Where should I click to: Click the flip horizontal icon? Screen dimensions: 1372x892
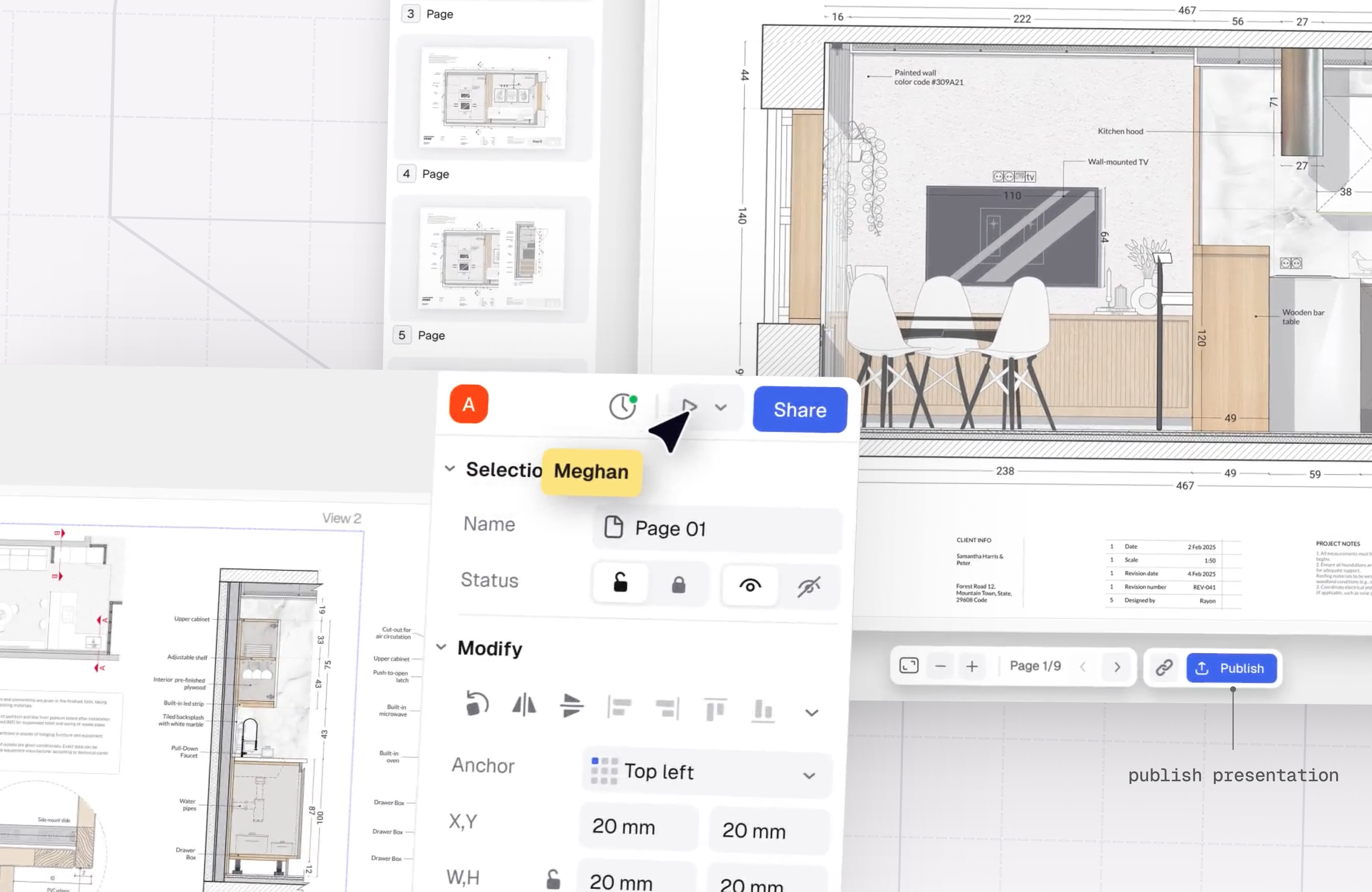click(524, 705)
